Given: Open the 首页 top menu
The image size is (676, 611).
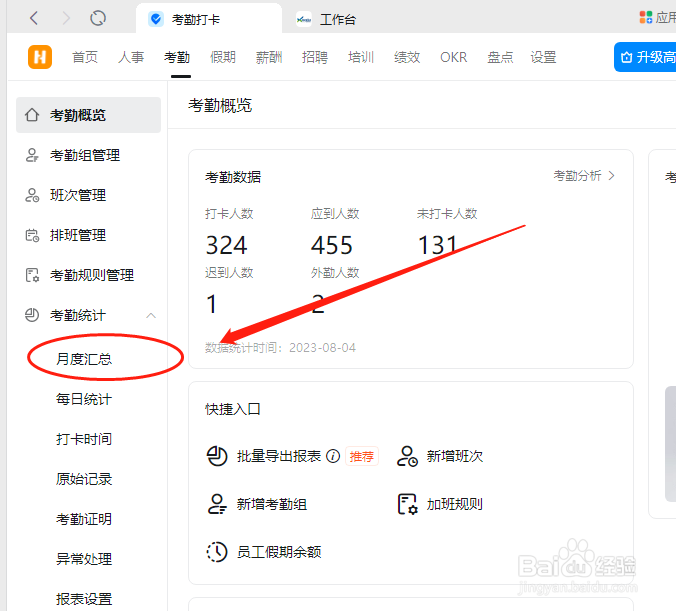Looking at the screenshot, I should coord(85,57).
